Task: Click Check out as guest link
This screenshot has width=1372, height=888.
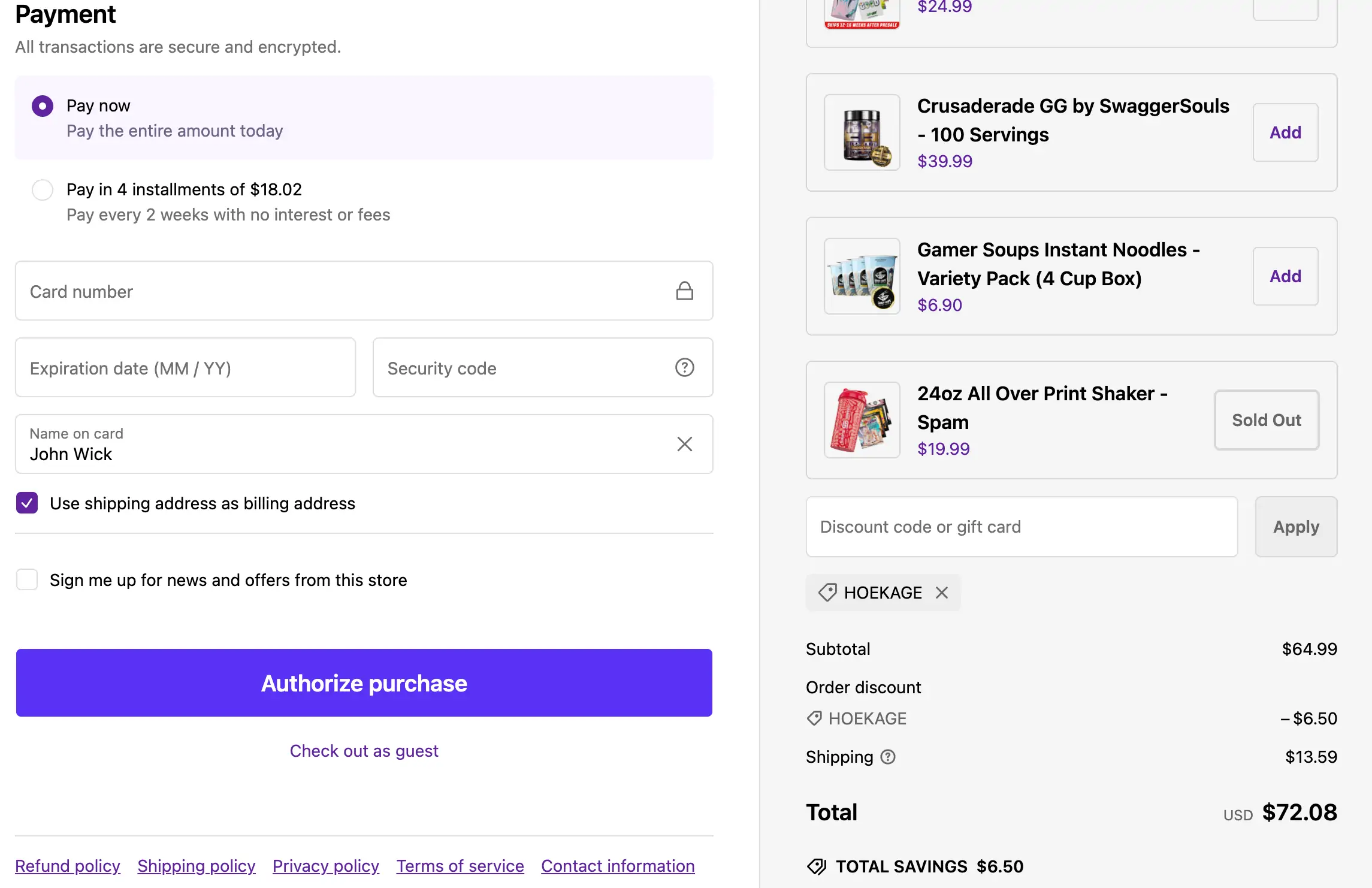Action: click(364, 751)
